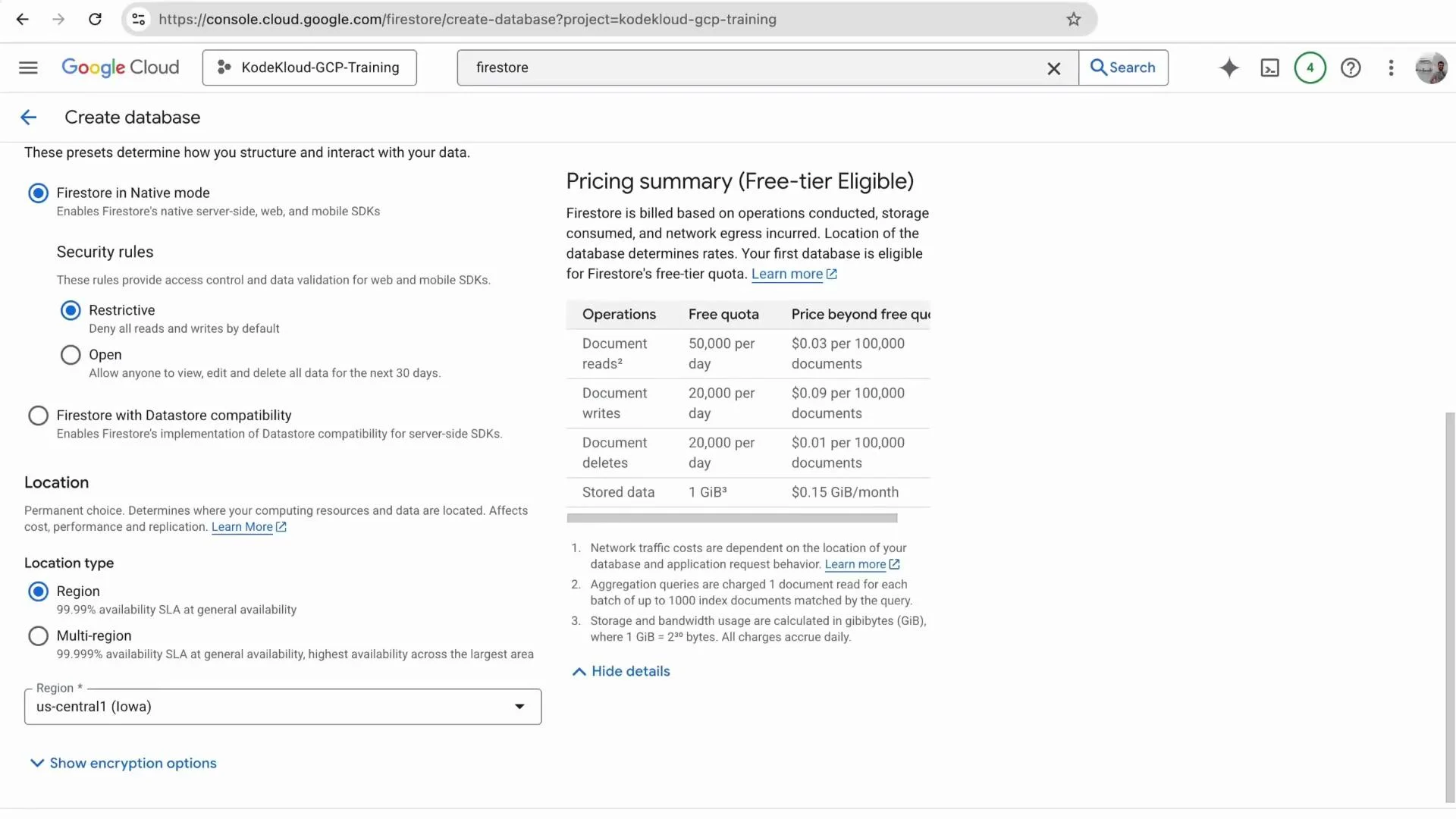
Task: Click the Document writes row label
Action: 614,403
